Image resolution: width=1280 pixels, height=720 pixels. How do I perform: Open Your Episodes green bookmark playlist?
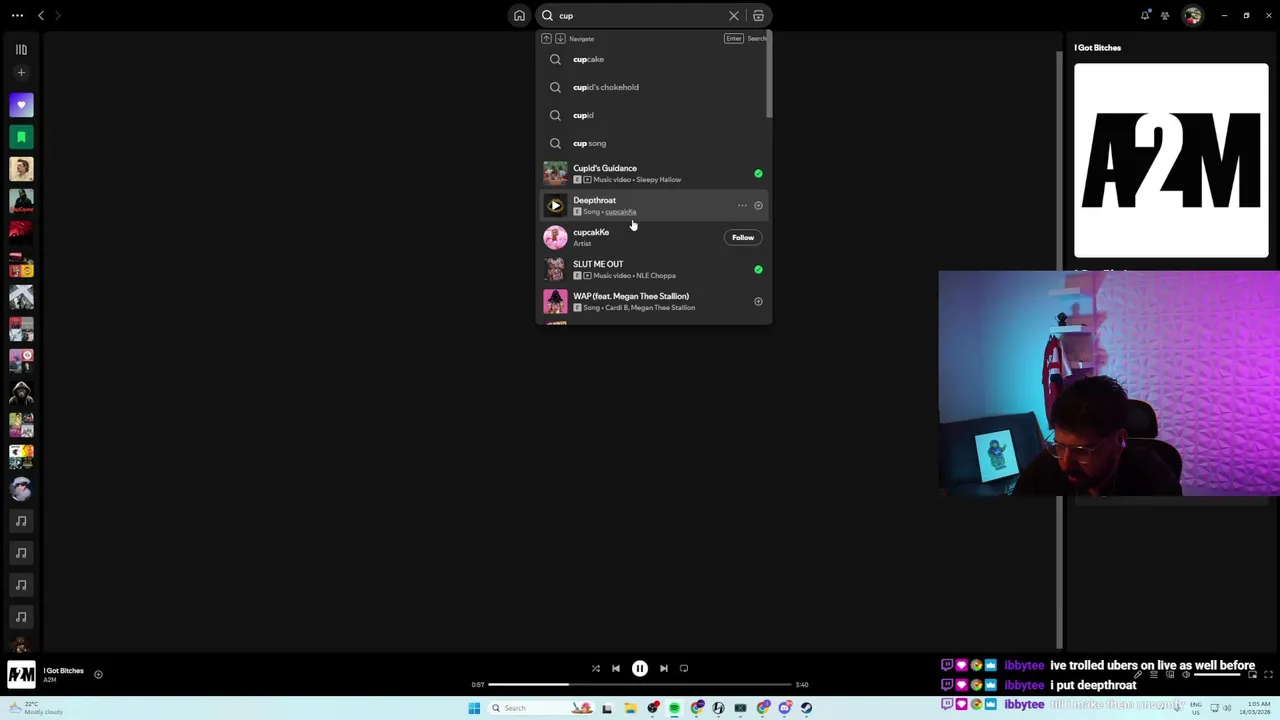click(21, 137)
